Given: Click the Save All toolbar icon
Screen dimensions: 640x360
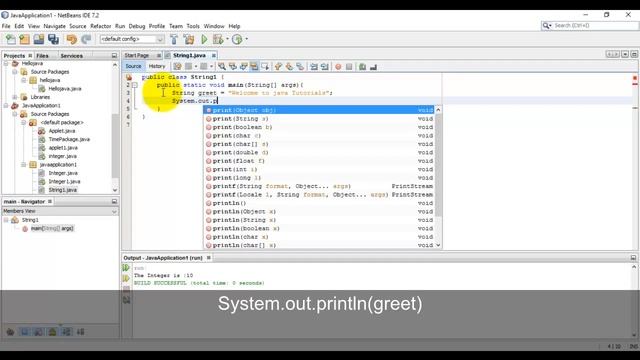Looking at the screenshot, I should click(x=53, y=39).
